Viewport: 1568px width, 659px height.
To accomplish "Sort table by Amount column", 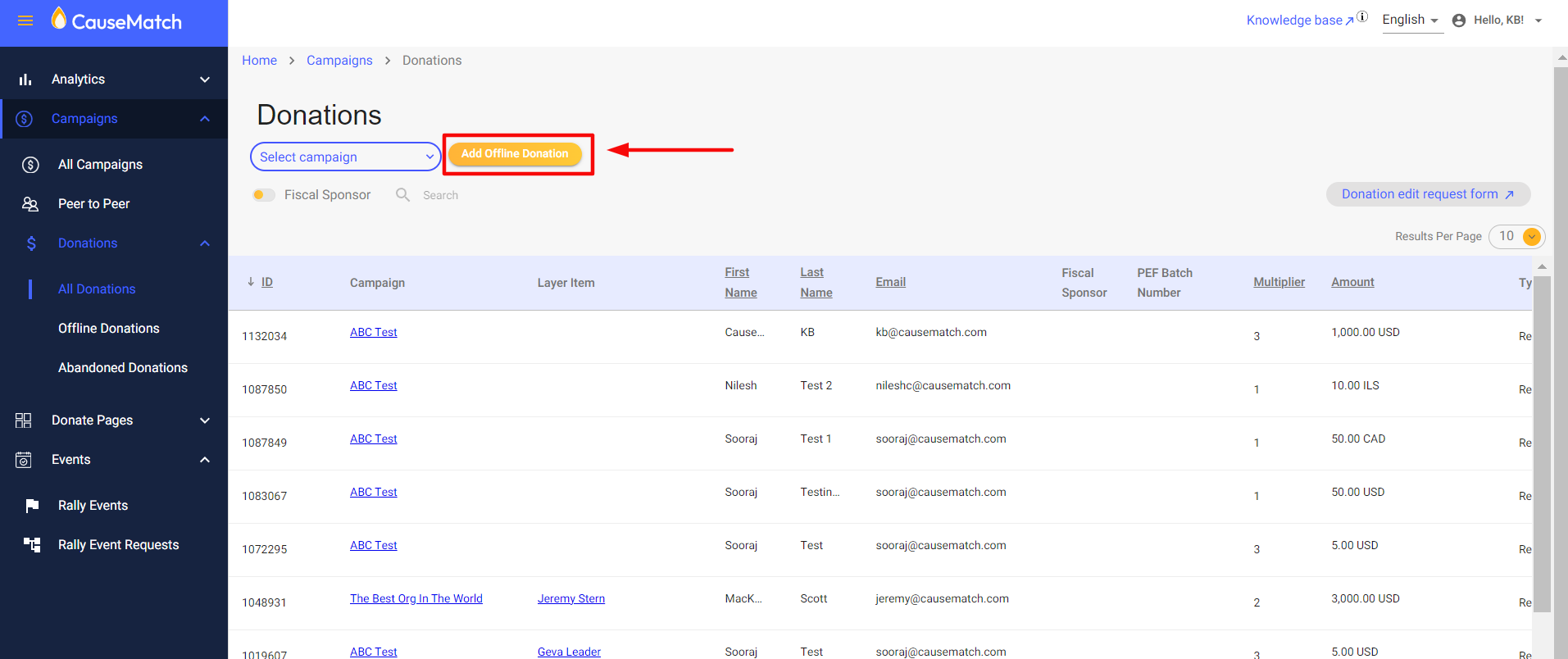I will (1352, 282).
